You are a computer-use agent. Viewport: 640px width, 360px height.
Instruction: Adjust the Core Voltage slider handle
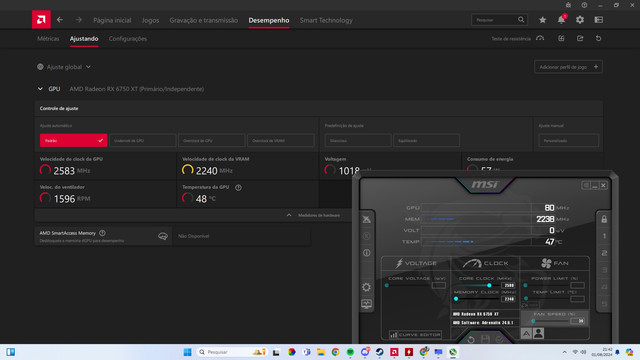387,285
